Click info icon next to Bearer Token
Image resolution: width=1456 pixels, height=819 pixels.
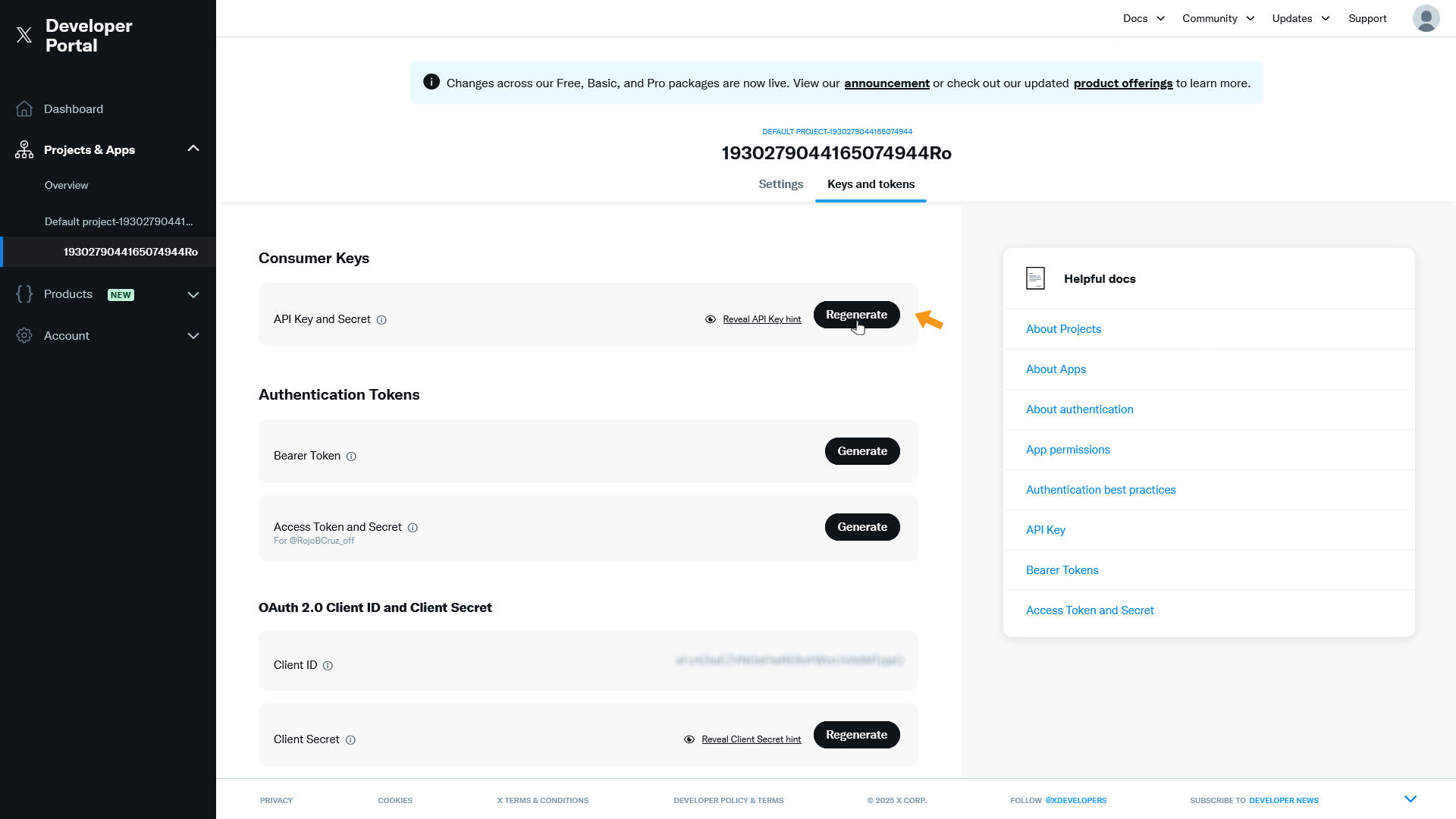pyautogui.click(x=351, y=457)
